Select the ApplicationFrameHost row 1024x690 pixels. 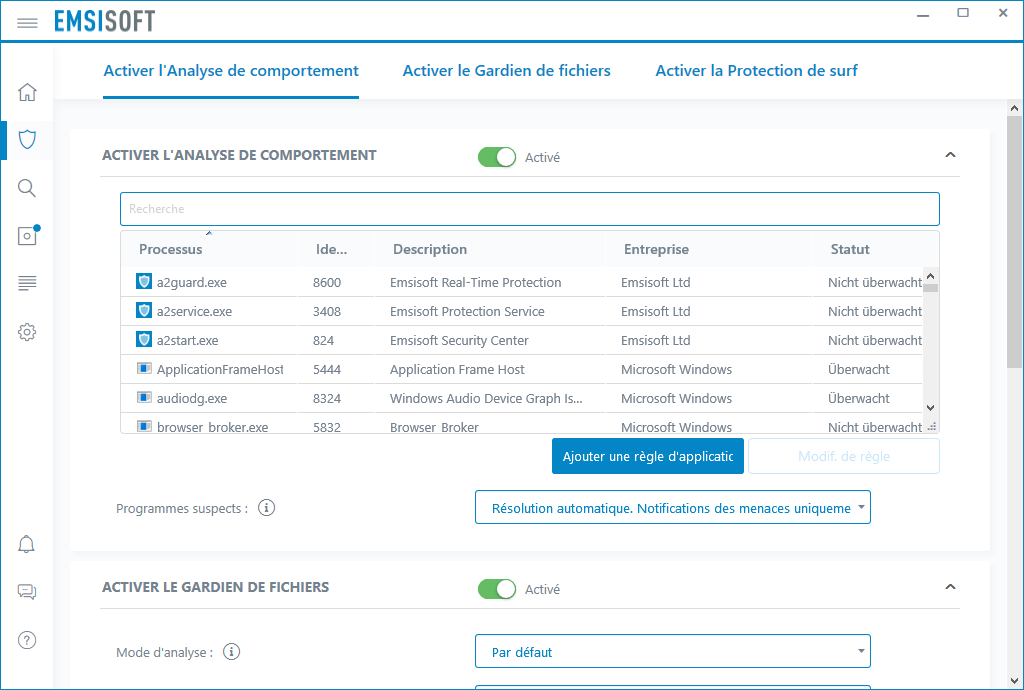pyautogui.click(x=521, y=369)
